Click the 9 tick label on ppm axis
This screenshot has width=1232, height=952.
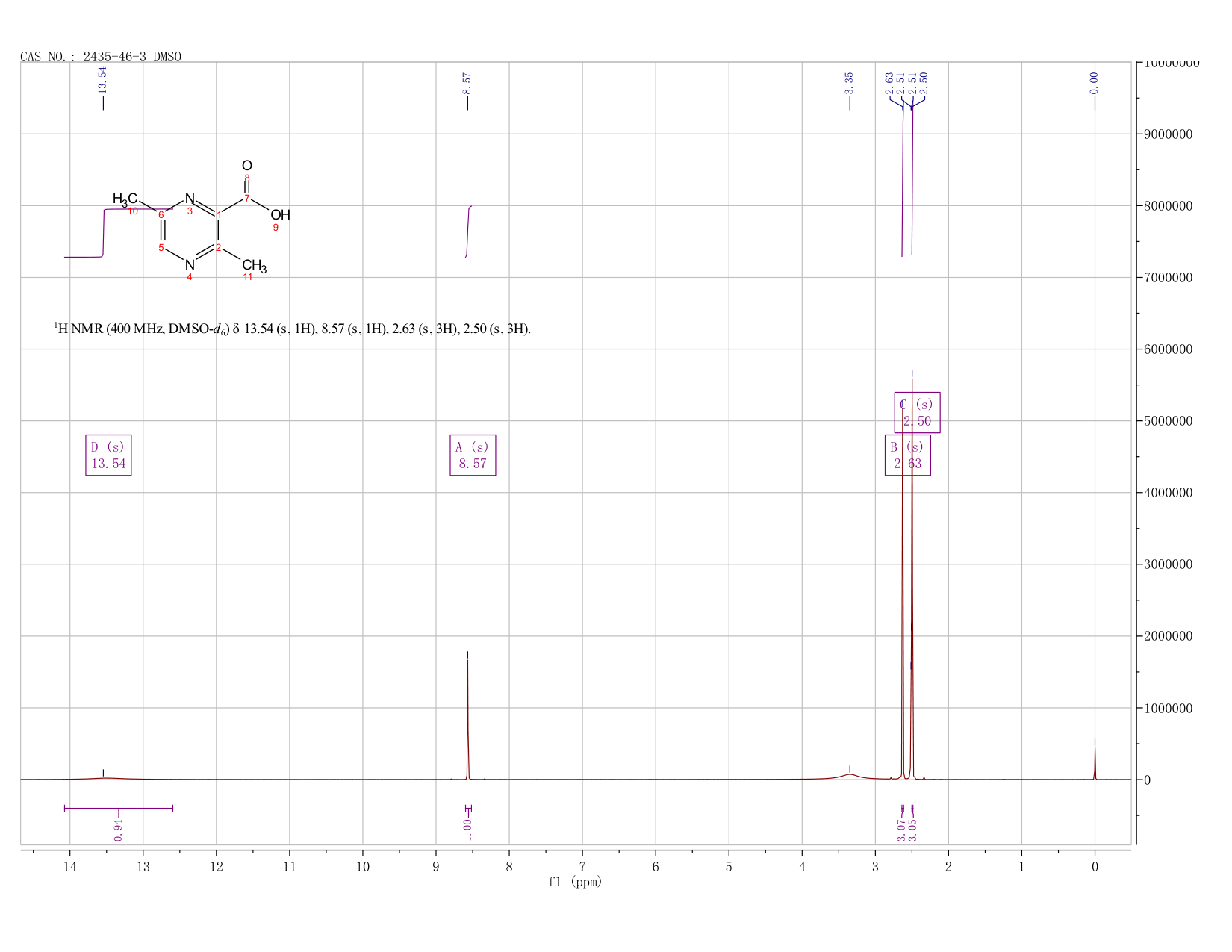[436, 866]
